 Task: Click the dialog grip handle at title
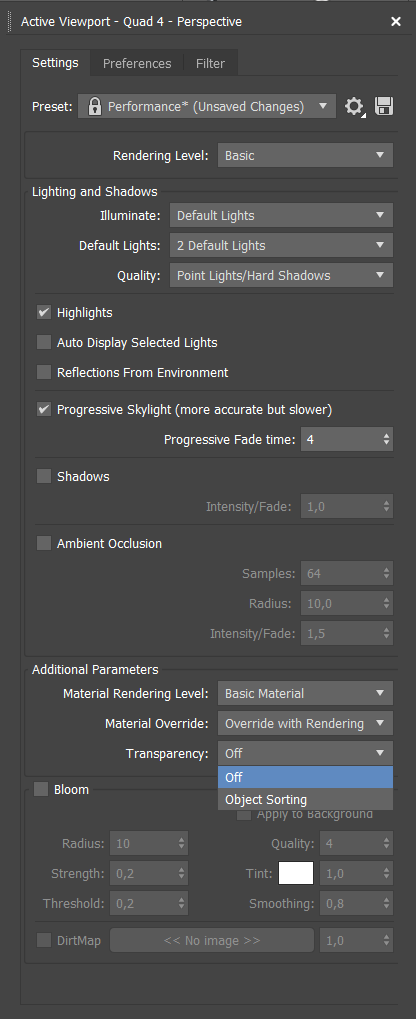click(x=8, y=21)
